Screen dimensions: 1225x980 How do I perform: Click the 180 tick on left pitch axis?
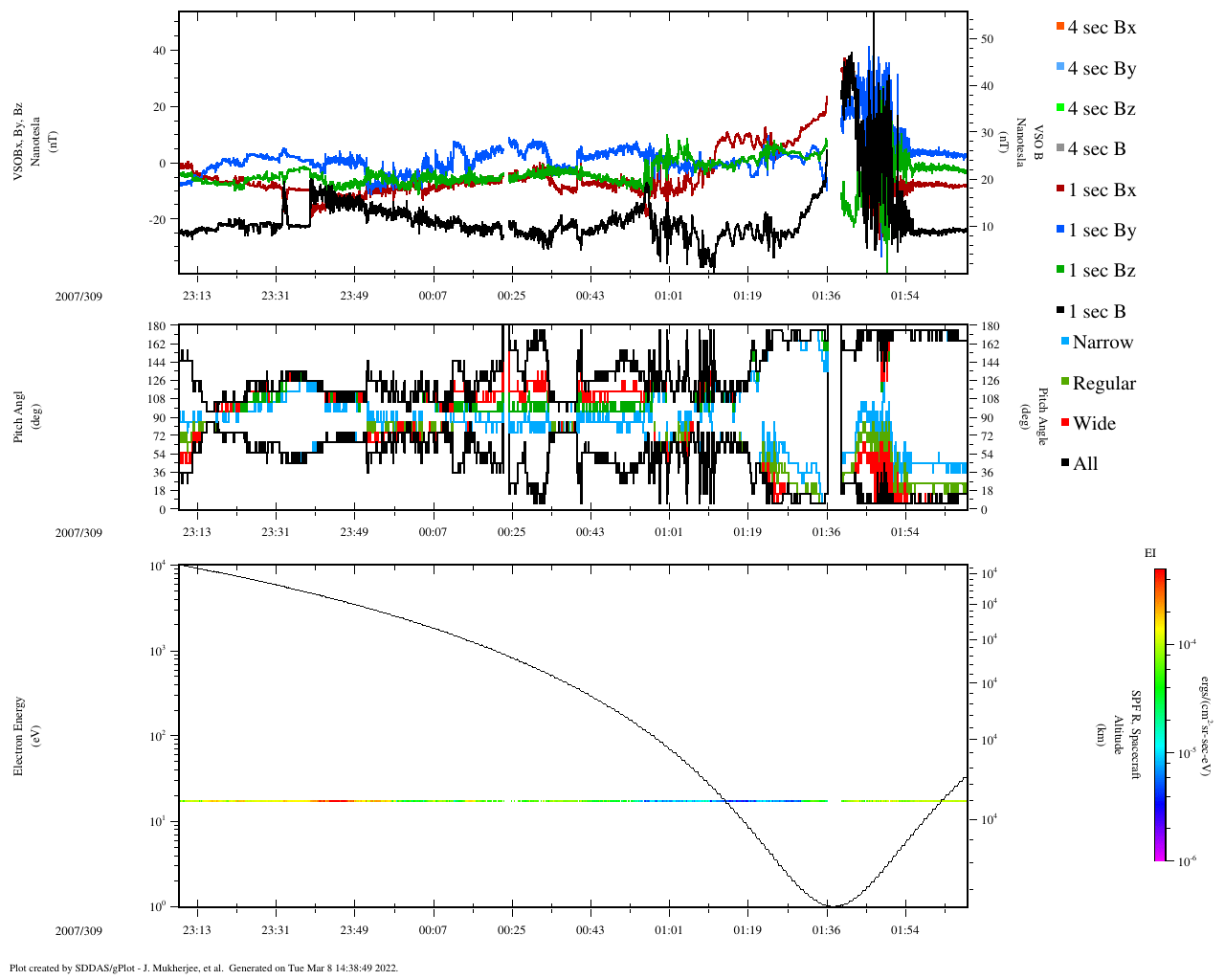click(158, 326)
